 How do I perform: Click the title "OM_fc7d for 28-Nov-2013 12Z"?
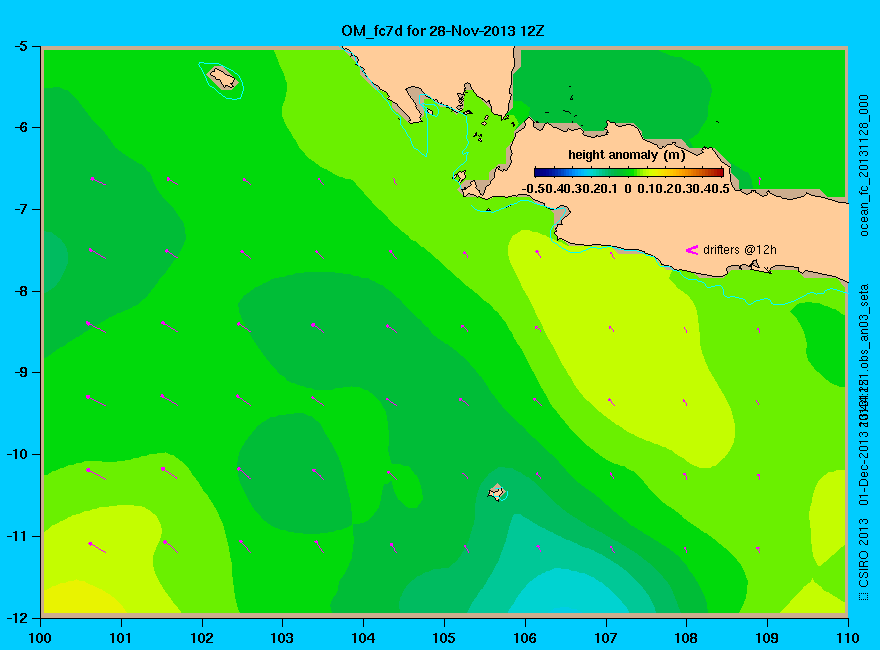(x=443, y=31)
